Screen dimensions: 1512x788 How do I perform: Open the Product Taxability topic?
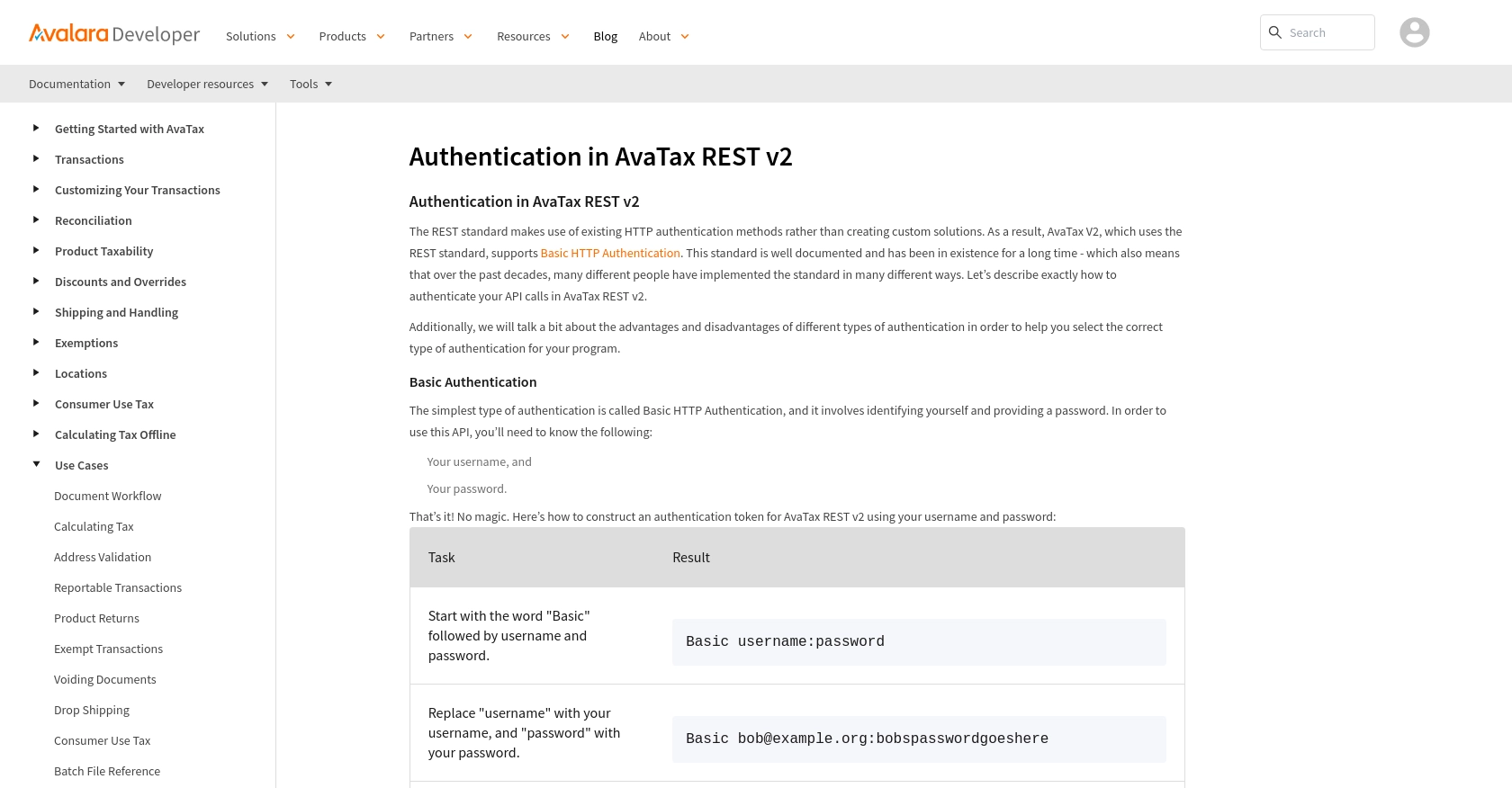click(103, 251)
